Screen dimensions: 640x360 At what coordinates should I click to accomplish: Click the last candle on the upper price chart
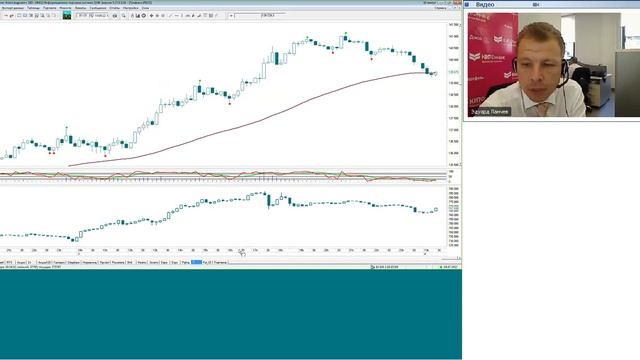tap(436, 73)
